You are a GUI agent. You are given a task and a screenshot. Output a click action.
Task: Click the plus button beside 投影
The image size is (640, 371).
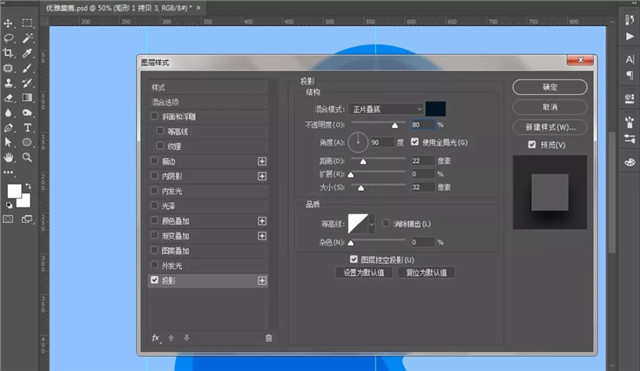tap(262, 281)
